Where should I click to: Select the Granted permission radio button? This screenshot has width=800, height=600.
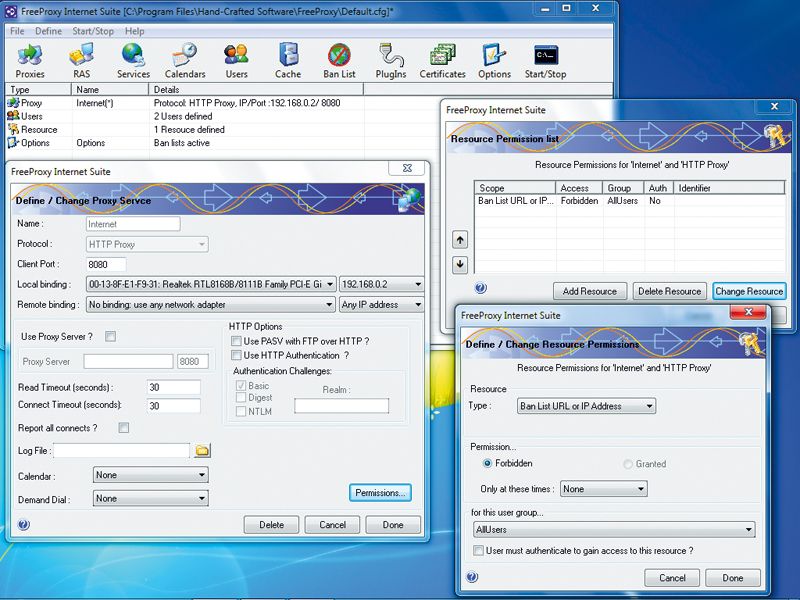628,464
